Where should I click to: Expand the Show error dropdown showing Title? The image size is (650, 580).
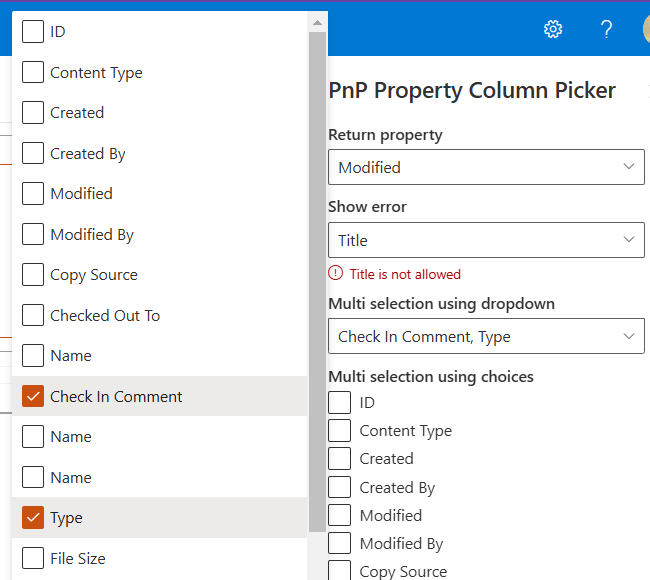tap(486, 240)
